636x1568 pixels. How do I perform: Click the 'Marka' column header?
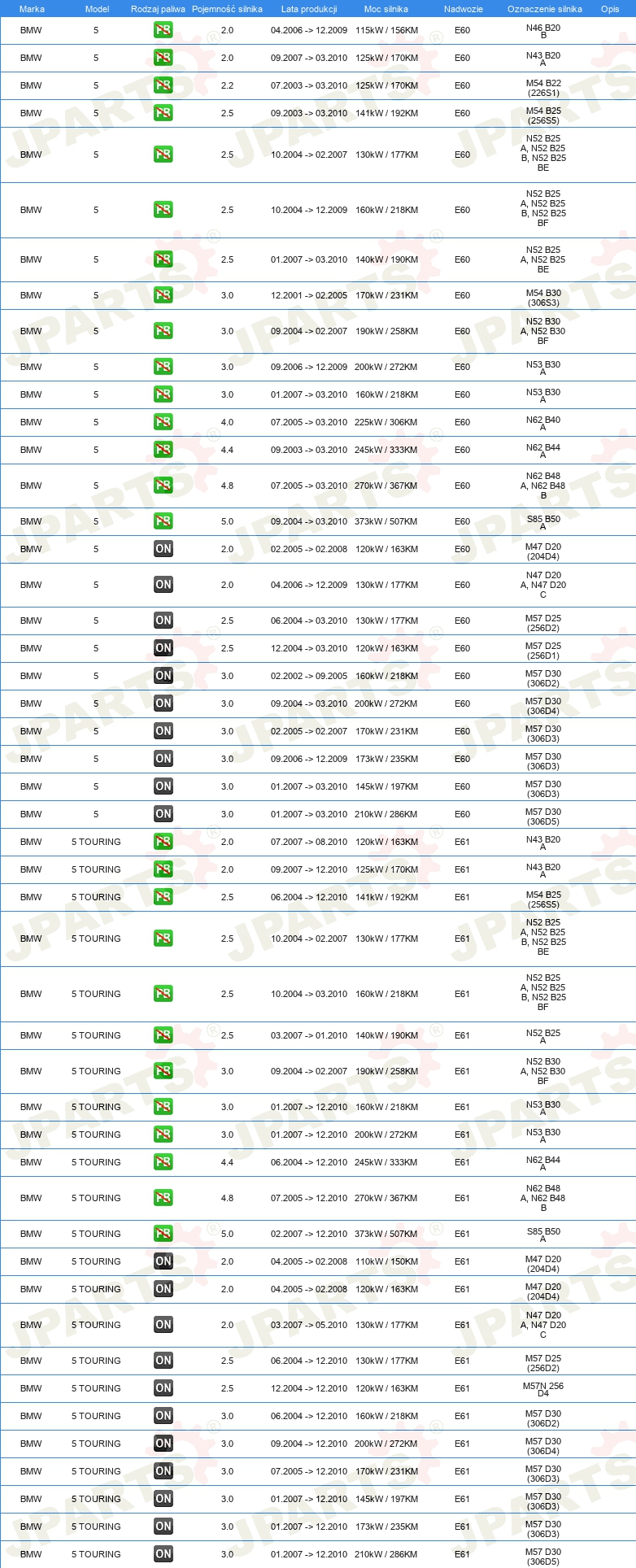tap(32, 9)
